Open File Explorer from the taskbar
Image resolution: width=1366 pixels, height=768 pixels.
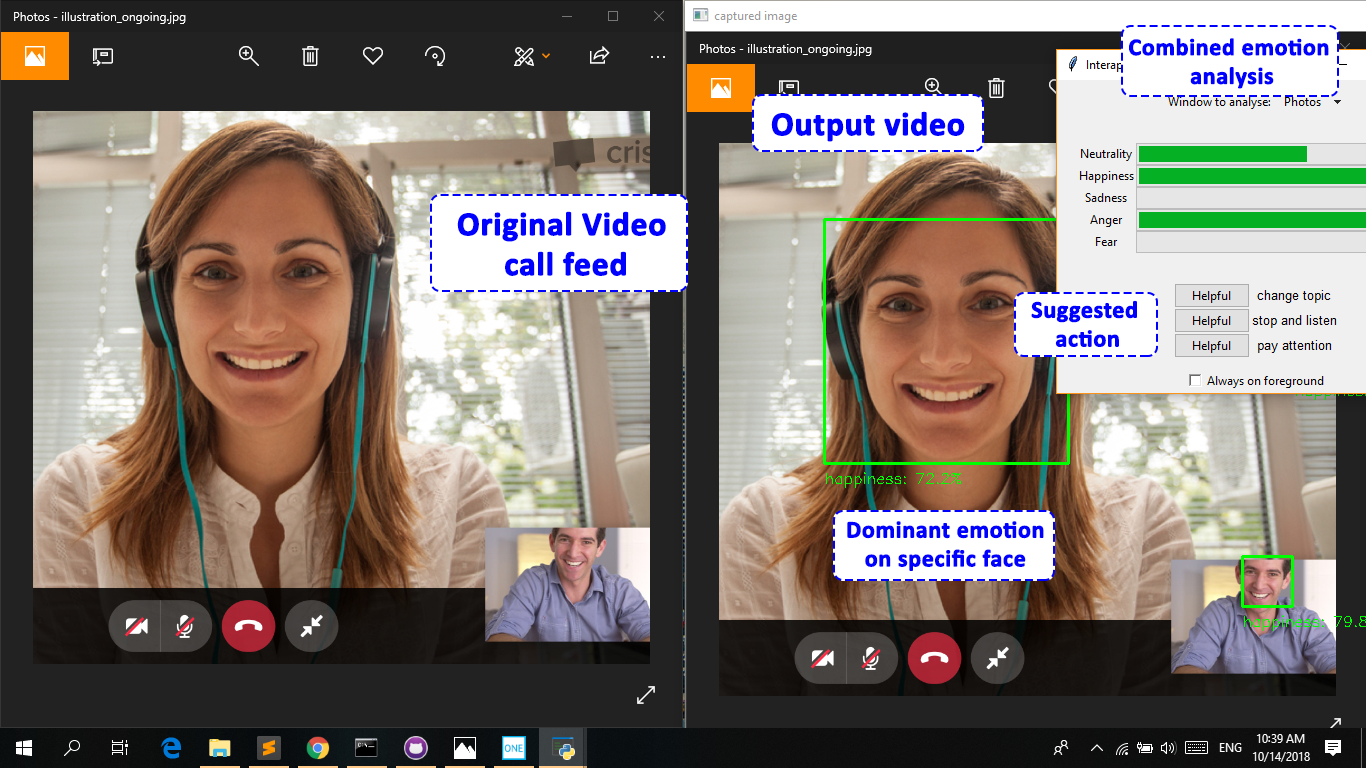click(219, 748)
